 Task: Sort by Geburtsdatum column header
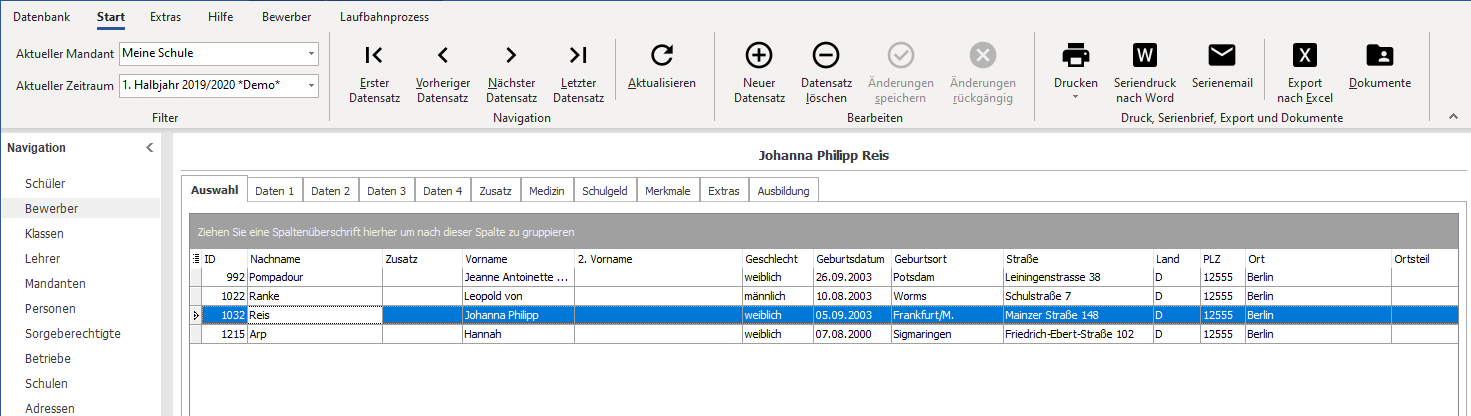tap(852, 259)
